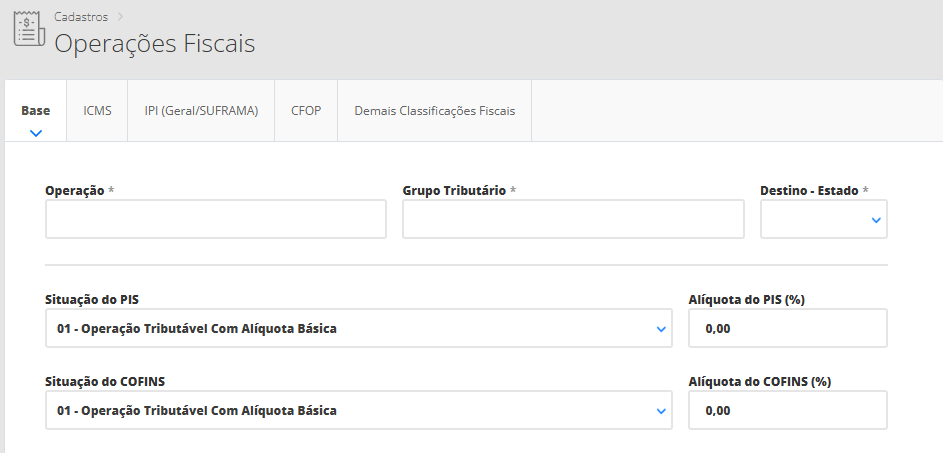Select the Base tab
The width and height of the screenshot is (943, 453).
point(36,110)
